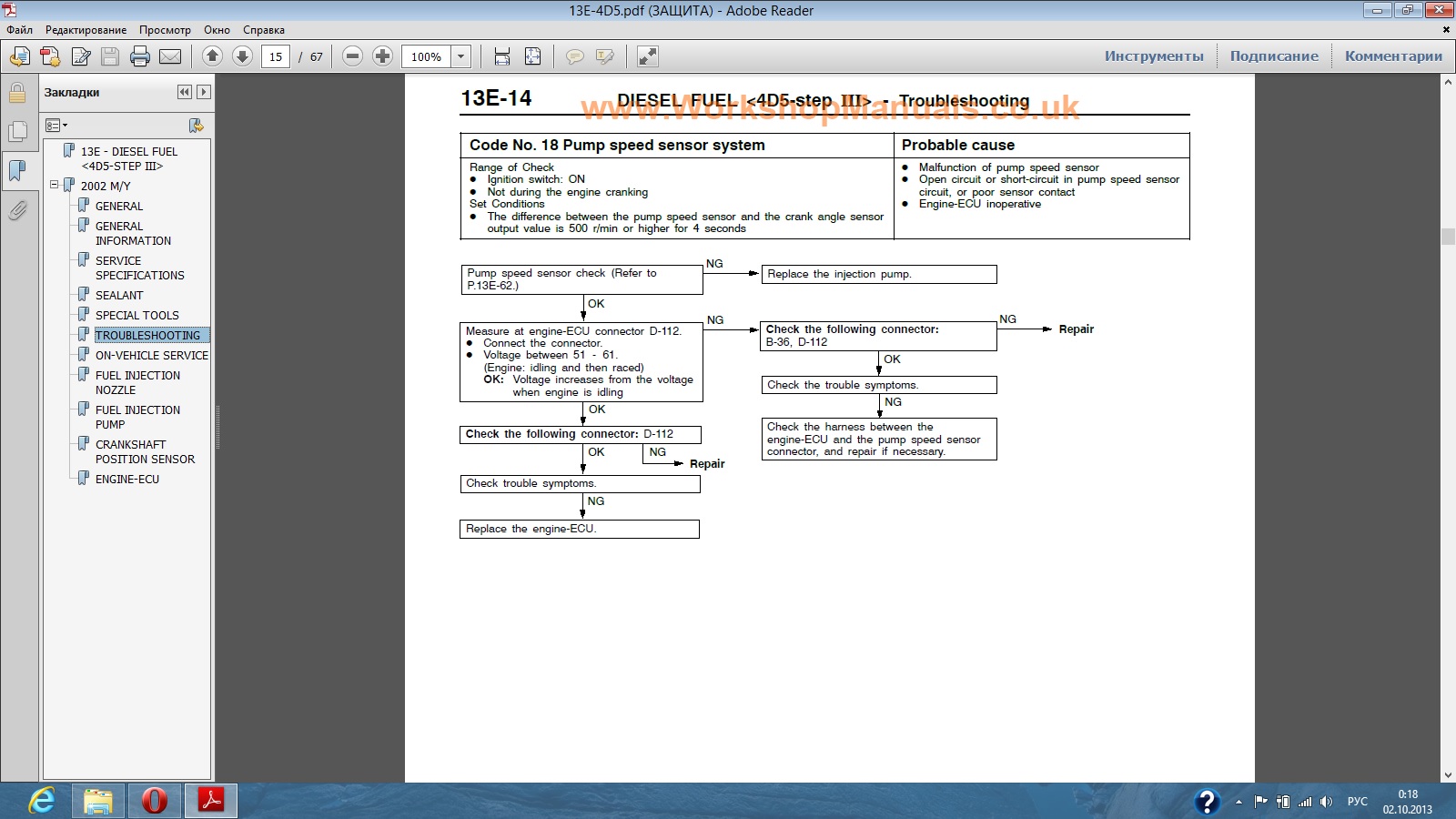The width and height of the screenshot is (1456, 819).
Task: Click the Sign document pencil icon
Action: click(x=81, y=56)
